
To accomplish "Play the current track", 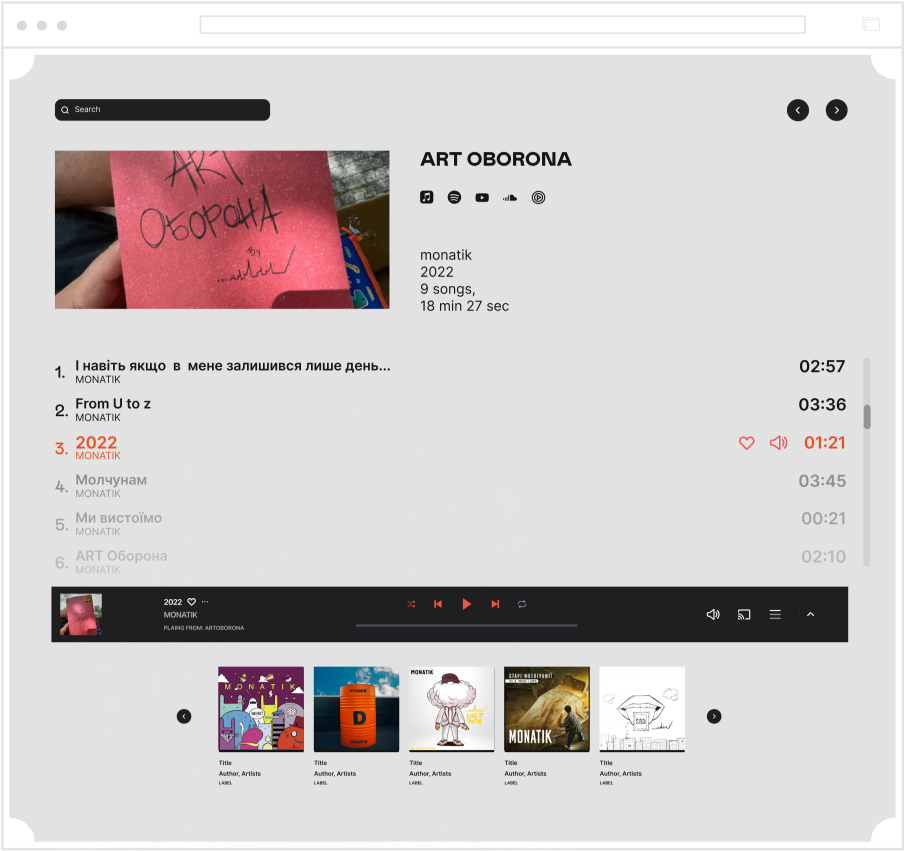I will 468,606.
